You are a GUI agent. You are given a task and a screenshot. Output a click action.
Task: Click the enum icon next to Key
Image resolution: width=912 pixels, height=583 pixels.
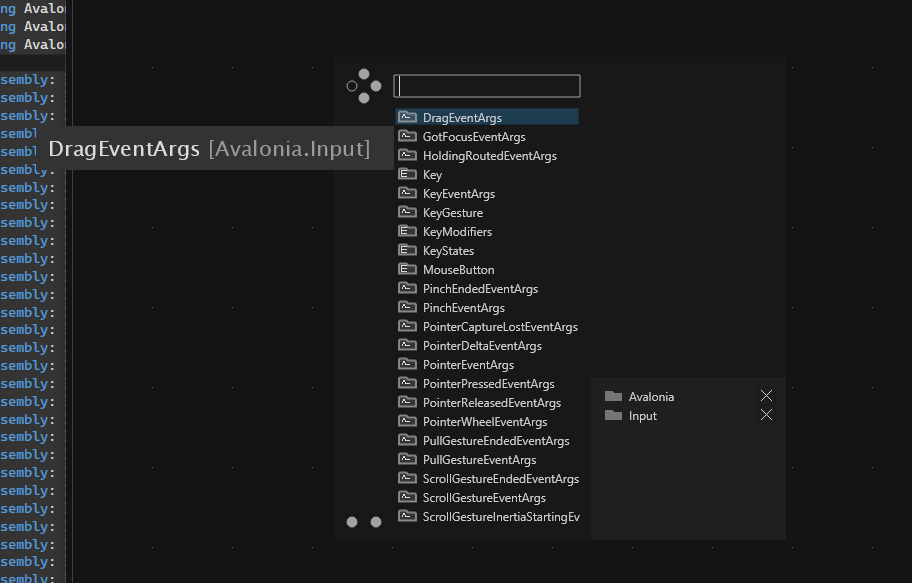tap(407, 174)
